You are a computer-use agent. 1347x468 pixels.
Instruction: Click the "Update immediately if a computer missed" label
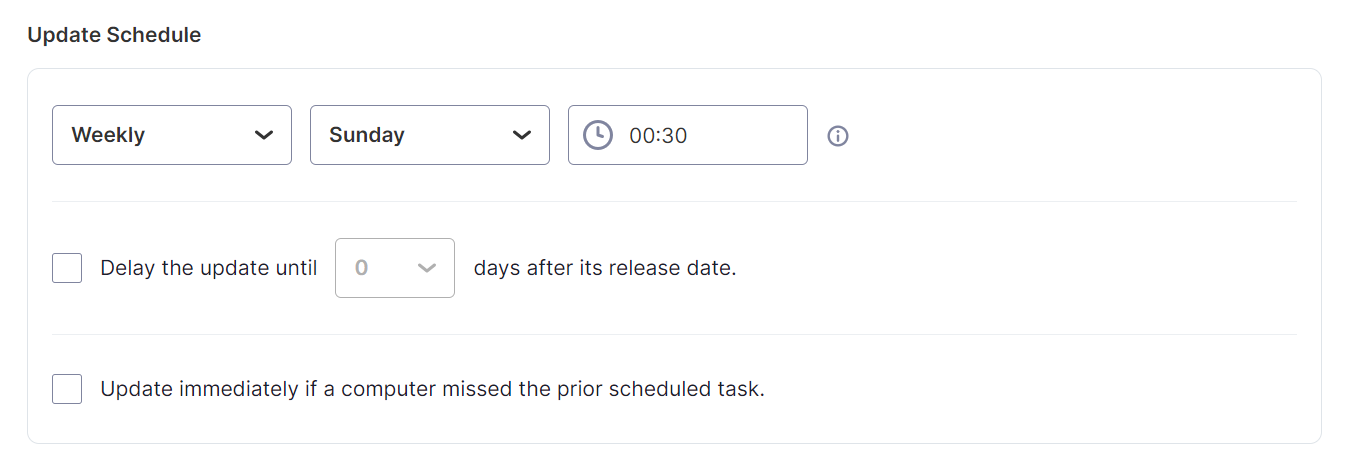pos(432,389)
